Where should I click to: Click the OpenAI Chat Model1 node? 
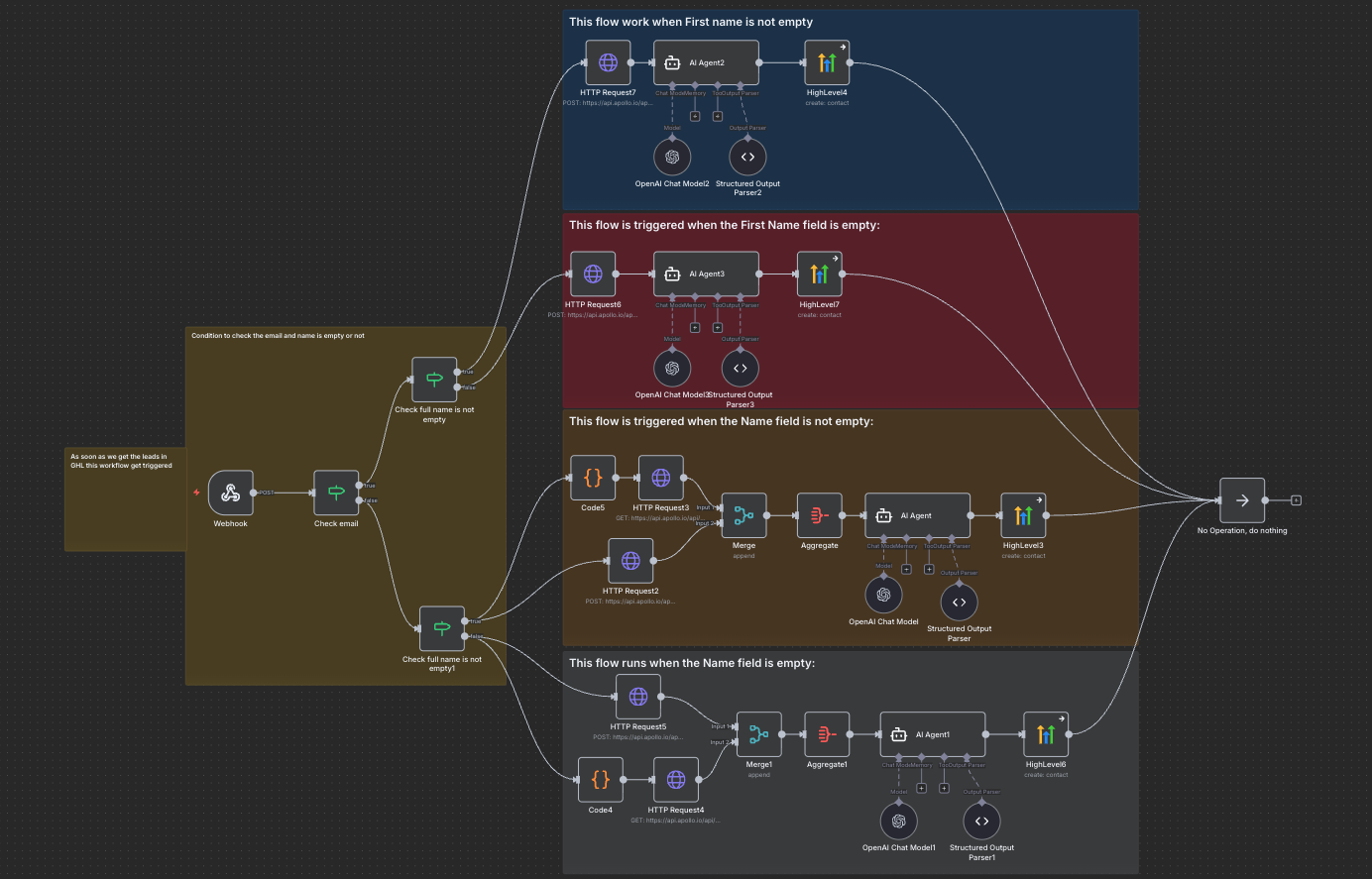point(898,821)
